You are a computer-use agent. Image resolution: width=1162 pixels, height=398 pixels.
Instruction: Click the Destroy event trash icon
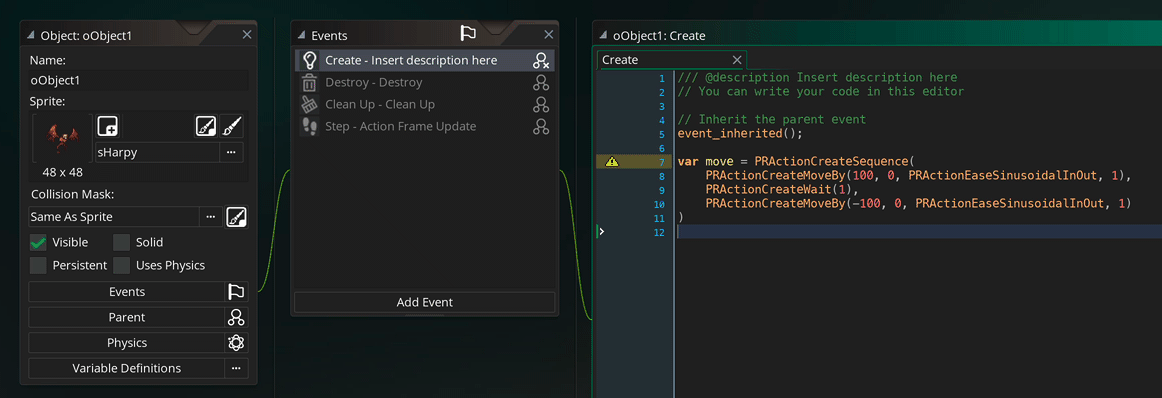(x=311, y=82)
